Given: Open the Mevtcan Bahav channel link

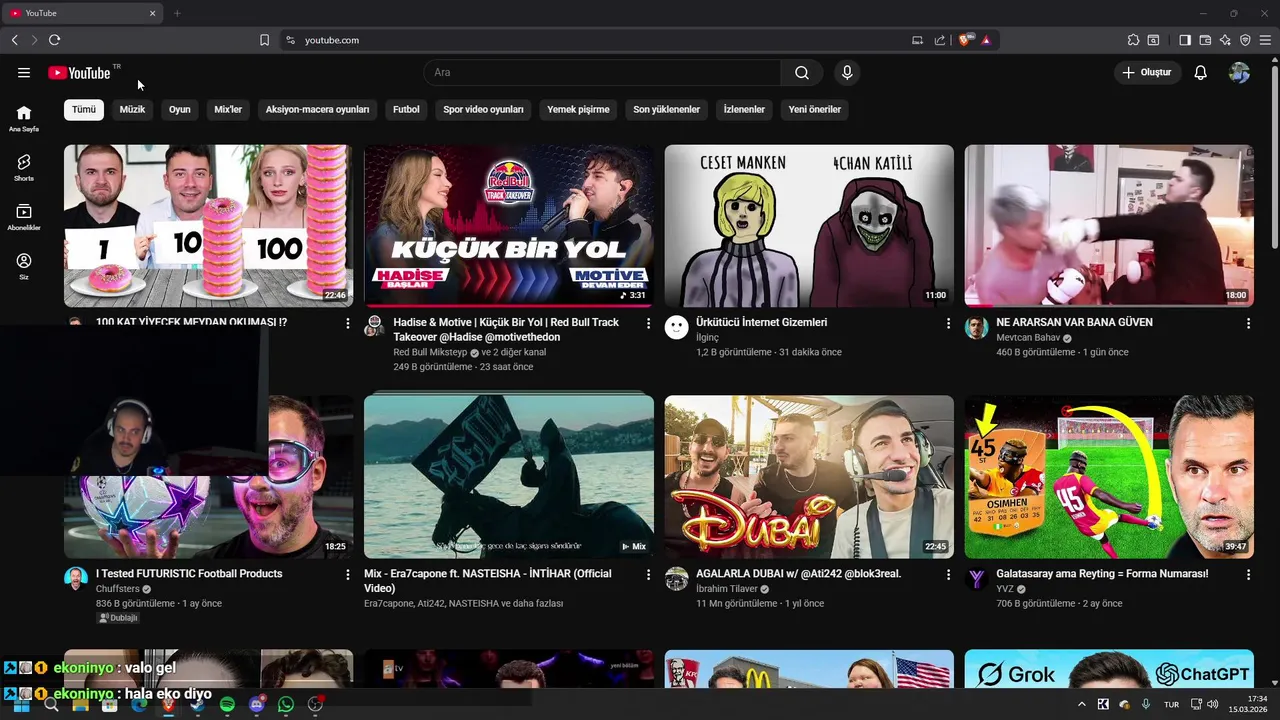Looking at the screenshot, I should coord(1028,338).
